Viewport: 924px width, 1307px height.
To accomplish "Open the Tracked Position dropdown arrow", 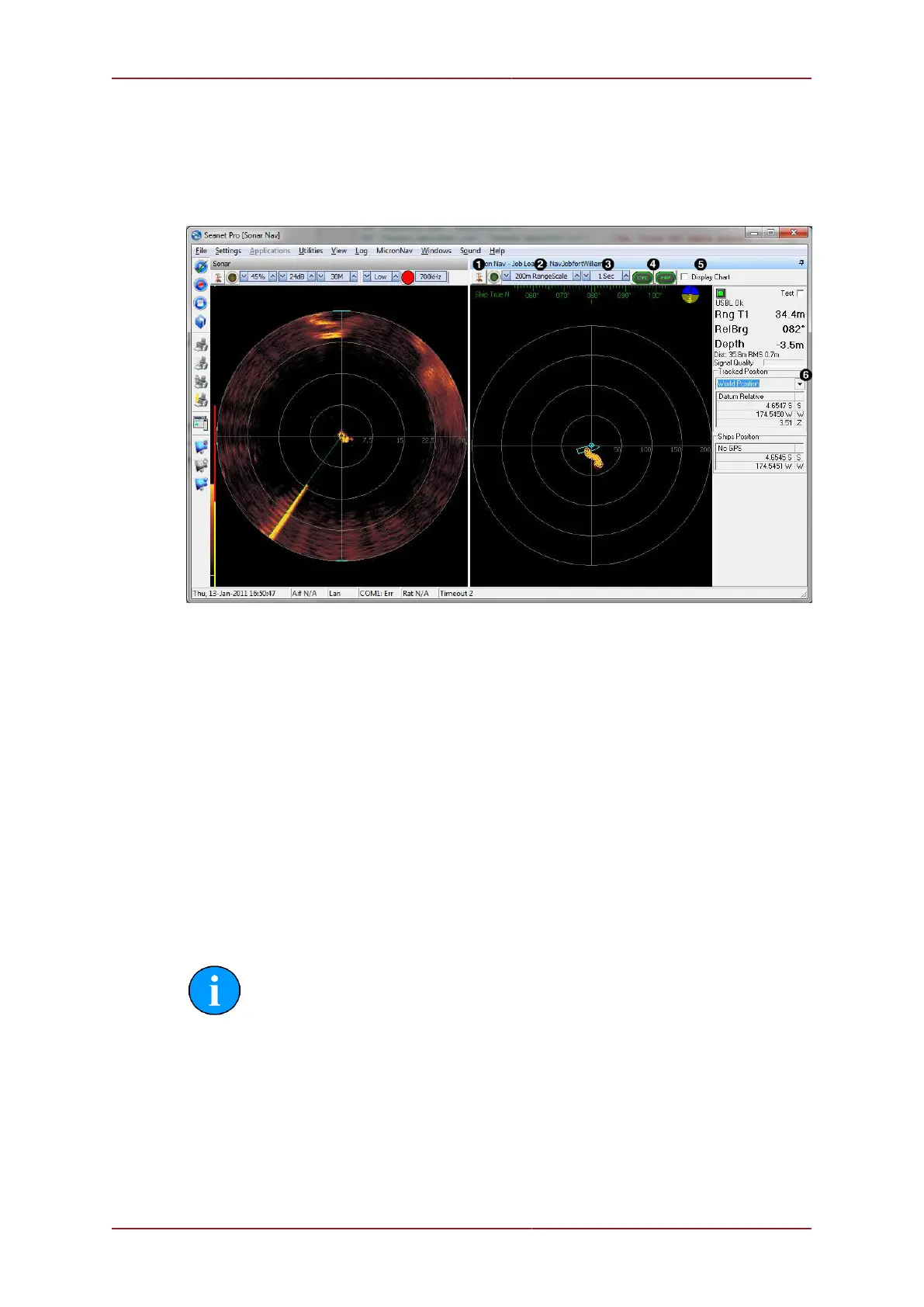I will [x=799, y=384].
